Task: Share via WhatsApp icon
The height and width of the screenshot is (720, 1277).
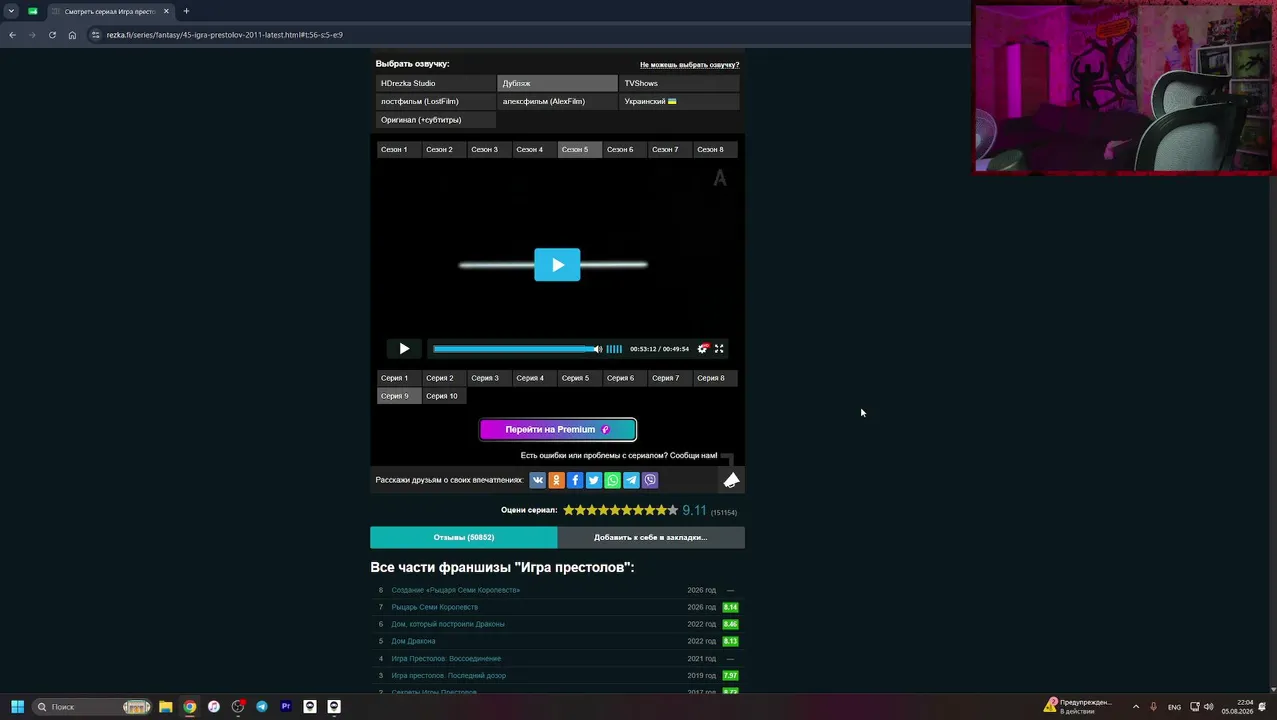Action: [612, 480]
